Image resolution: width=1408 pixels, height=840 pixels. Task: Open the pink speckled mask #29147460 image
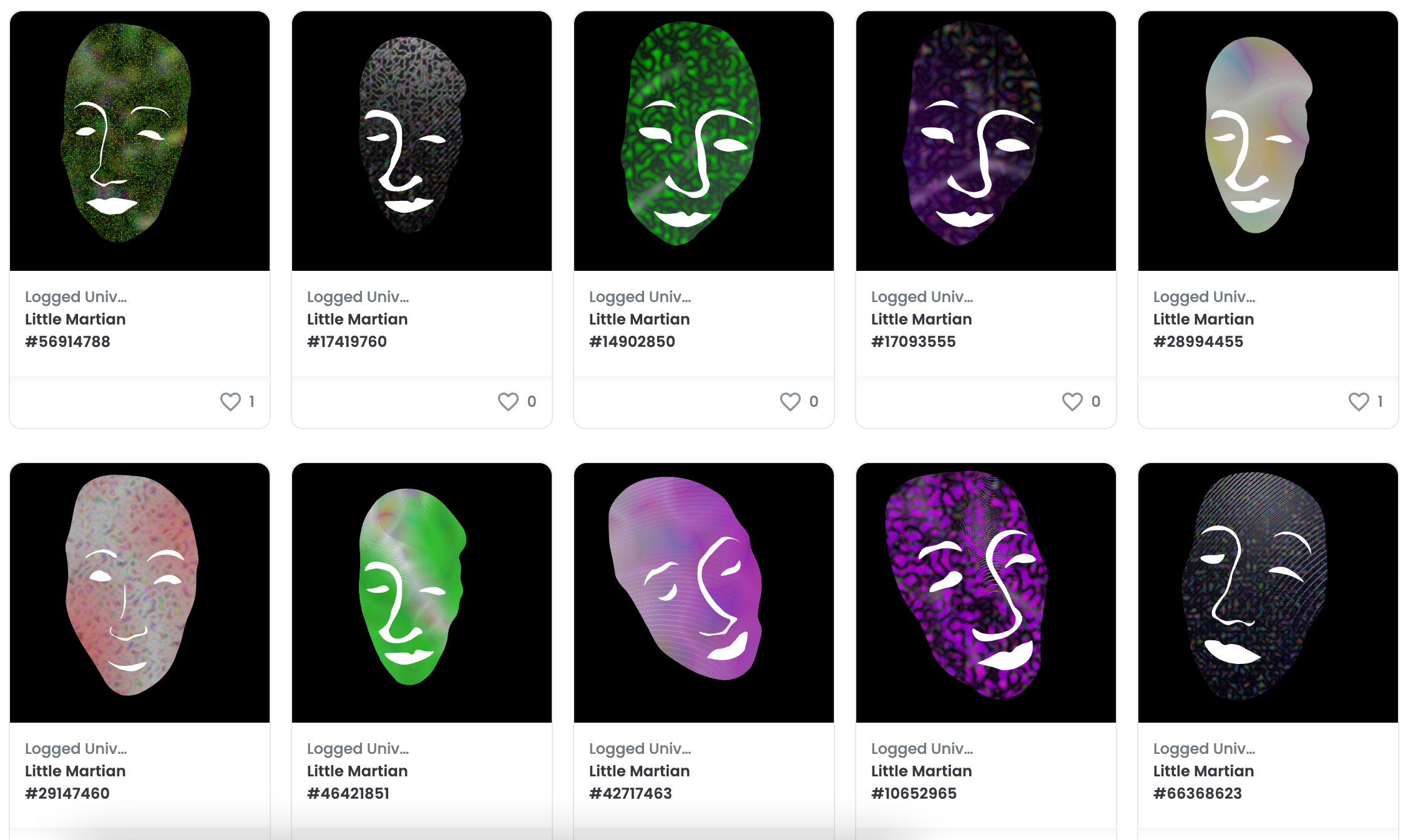pyautogui.click(x=140, y=593)
